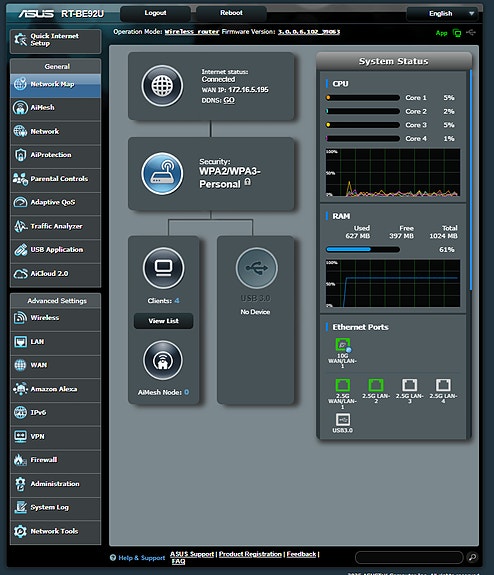494x575 pixels.
Task: Click the LAN port icon in sidebar
Action: [20, 342]
